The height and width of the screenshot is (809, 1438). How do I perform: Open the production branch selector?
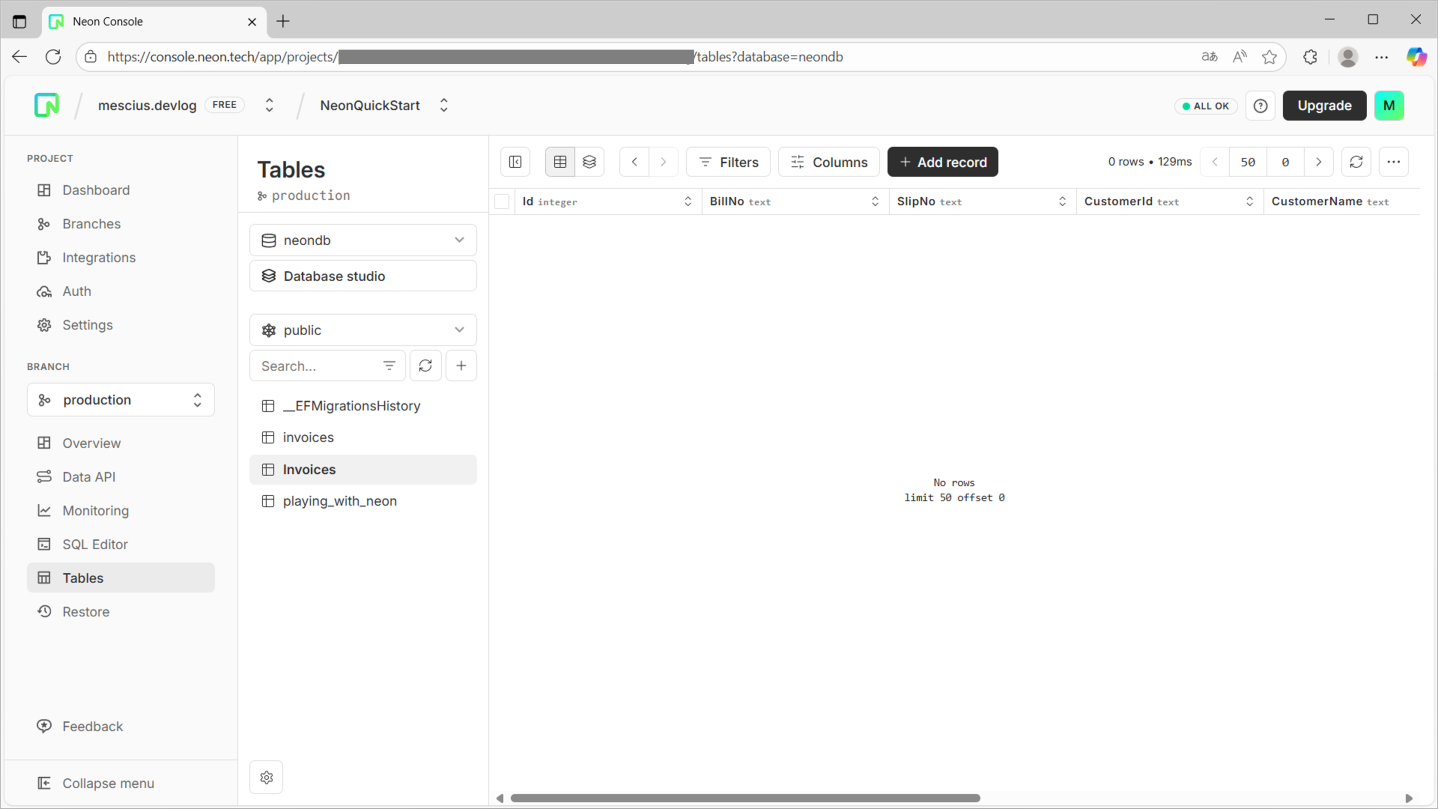click(x=121, y=400)
